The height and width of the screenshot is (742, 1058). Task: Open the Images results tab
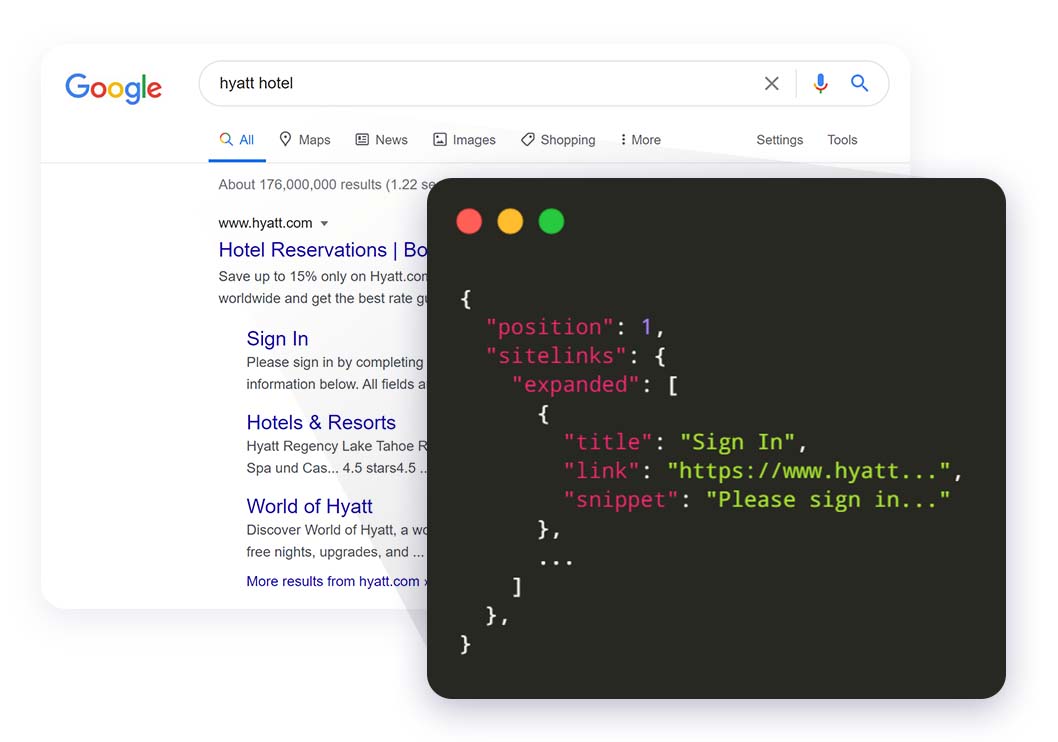[464, 140]
